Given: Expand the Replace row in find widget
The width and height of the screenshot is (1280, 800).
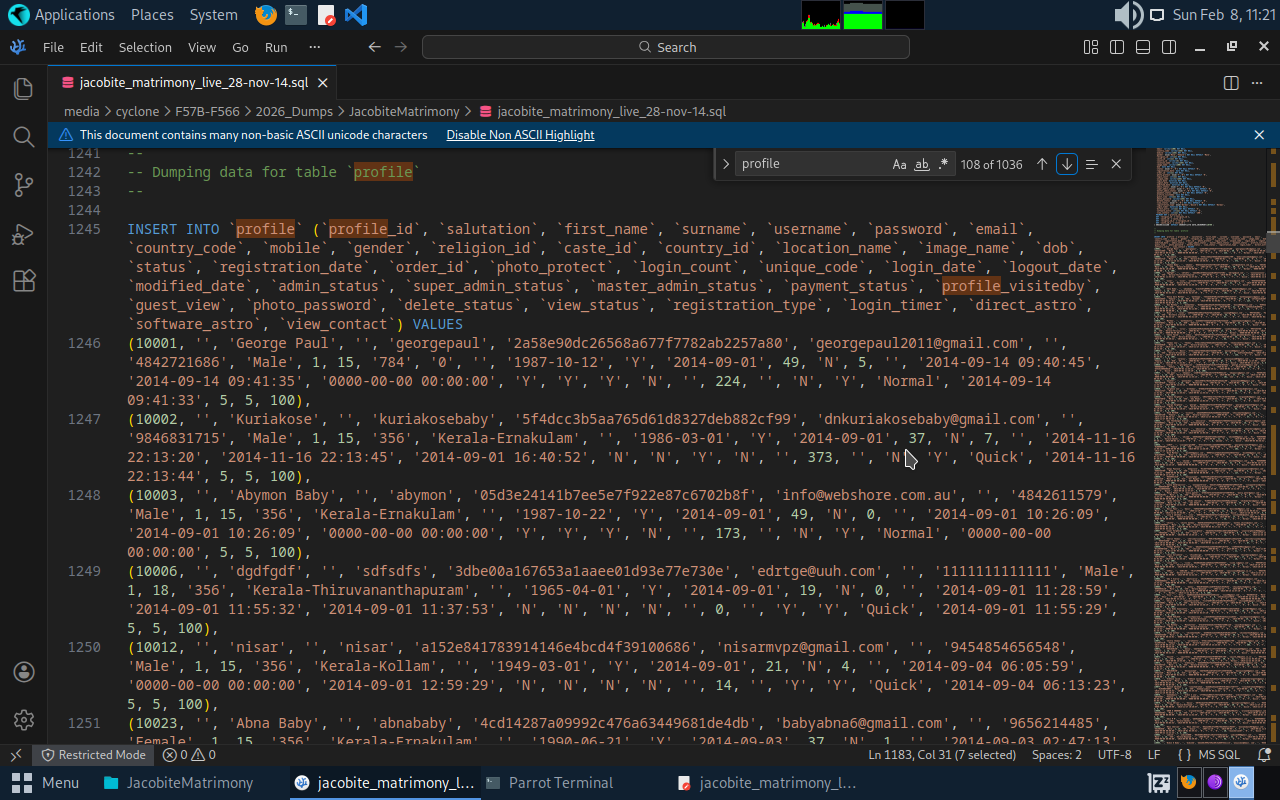Looking at the screenshot, I should pyautogui.click(x=725, y=164).
